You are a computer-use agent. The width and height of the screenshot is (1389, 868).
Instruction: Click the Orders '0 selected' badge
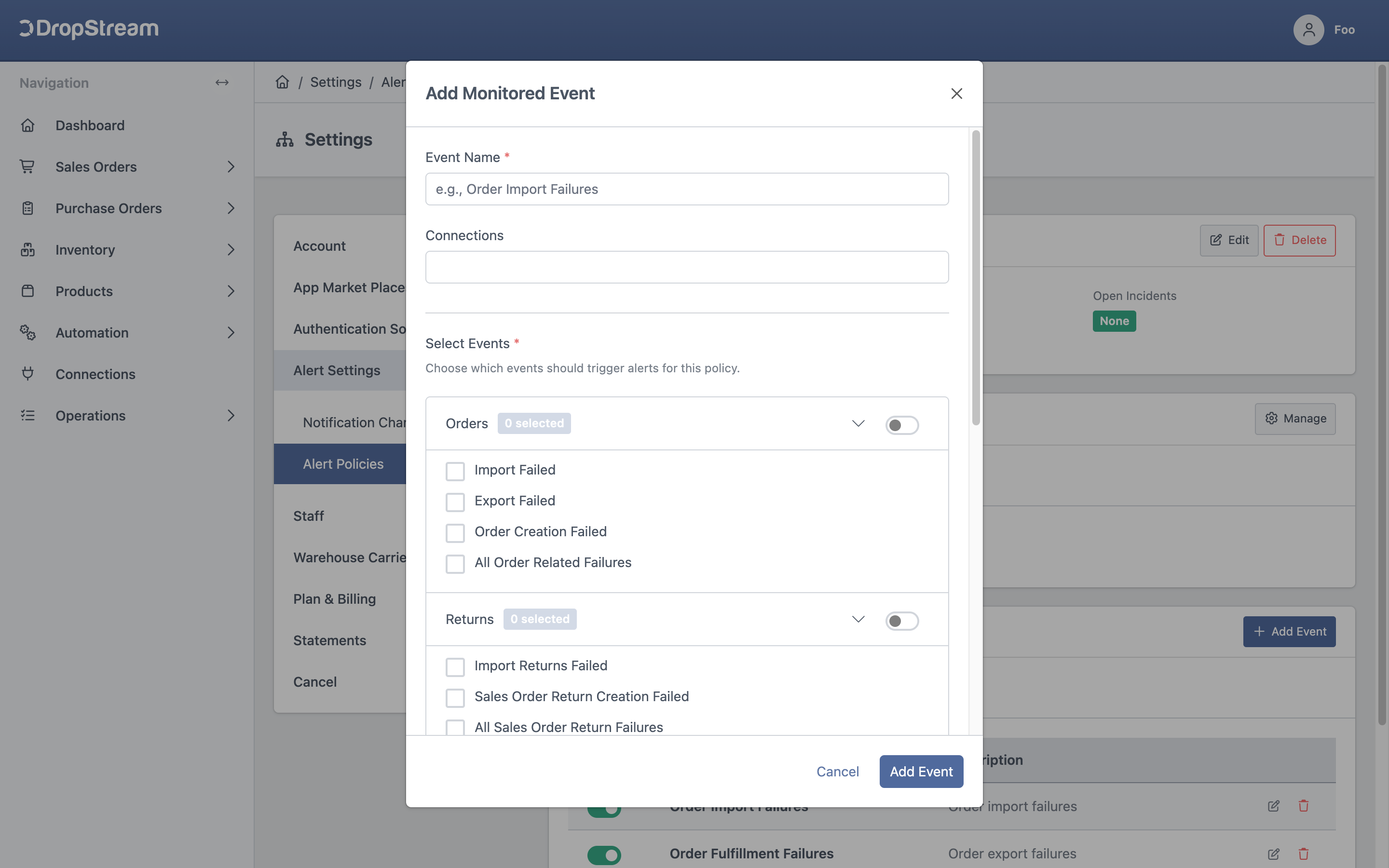pos(534,424)
